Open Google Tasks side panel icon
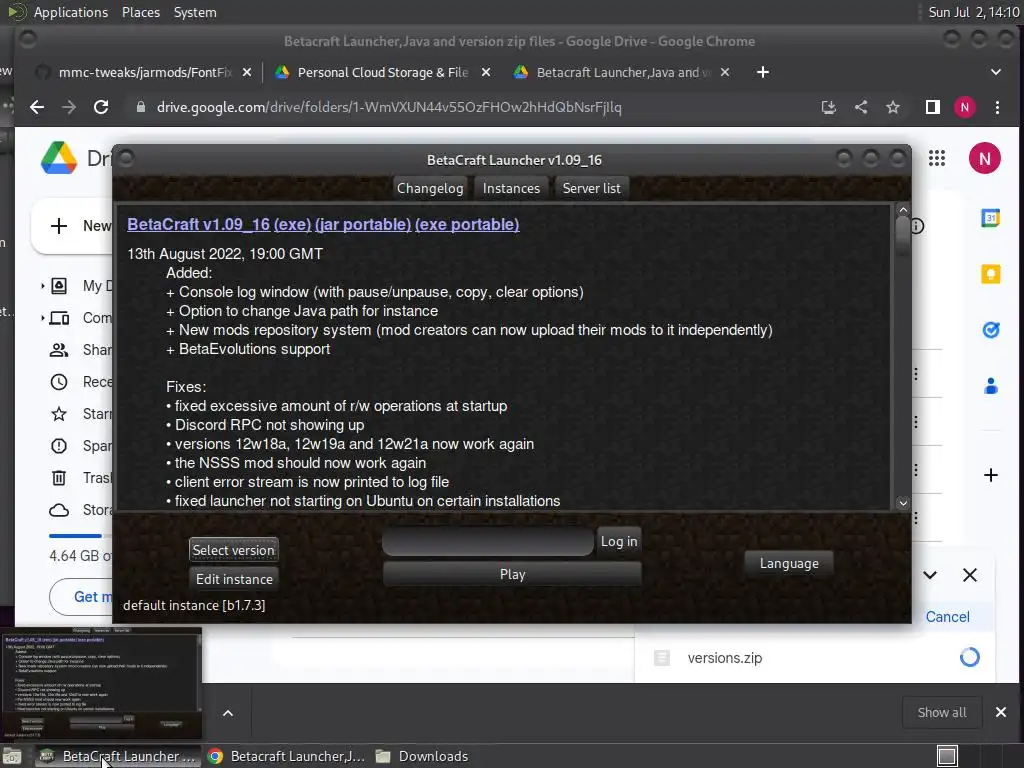1024x768 pixels. [x=991, y=330]
